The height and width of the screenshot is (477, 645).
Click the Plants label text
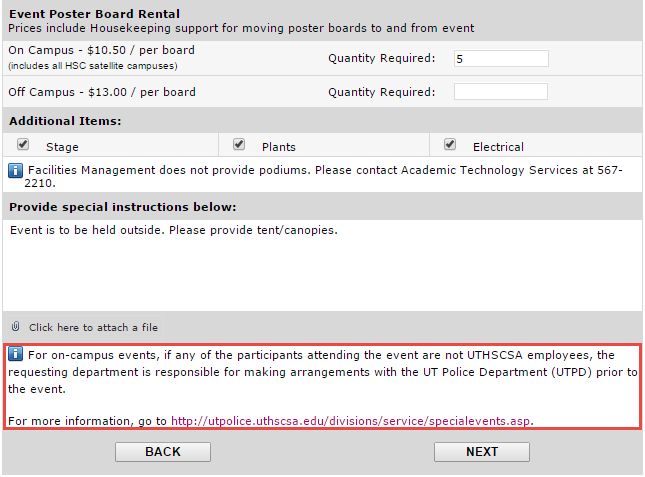pyautogui.click(x=278, y=147)
